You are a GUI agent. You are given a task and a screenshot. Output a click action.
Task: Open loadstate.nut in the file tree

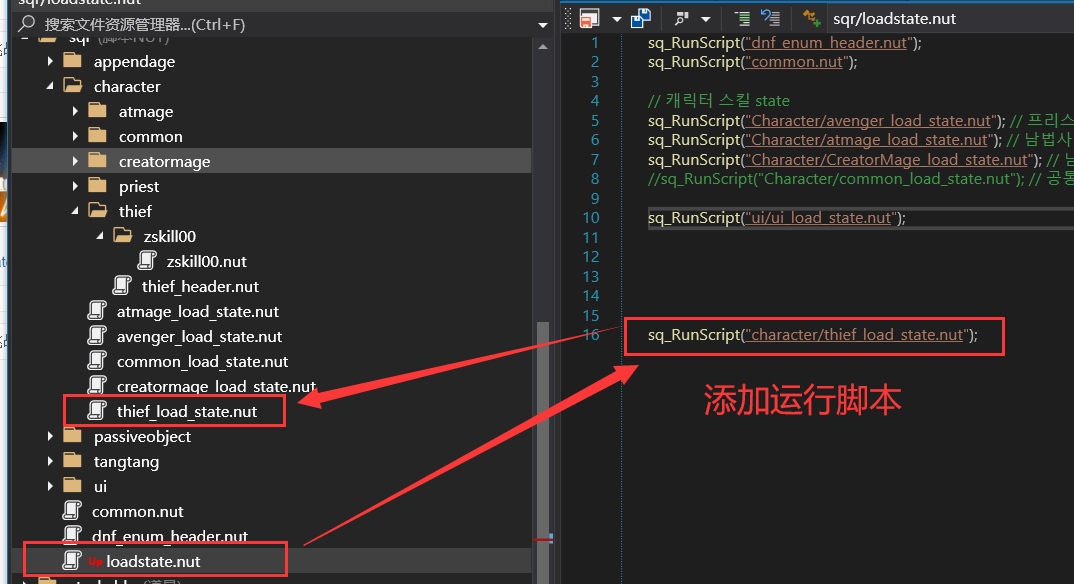[152, 561]
